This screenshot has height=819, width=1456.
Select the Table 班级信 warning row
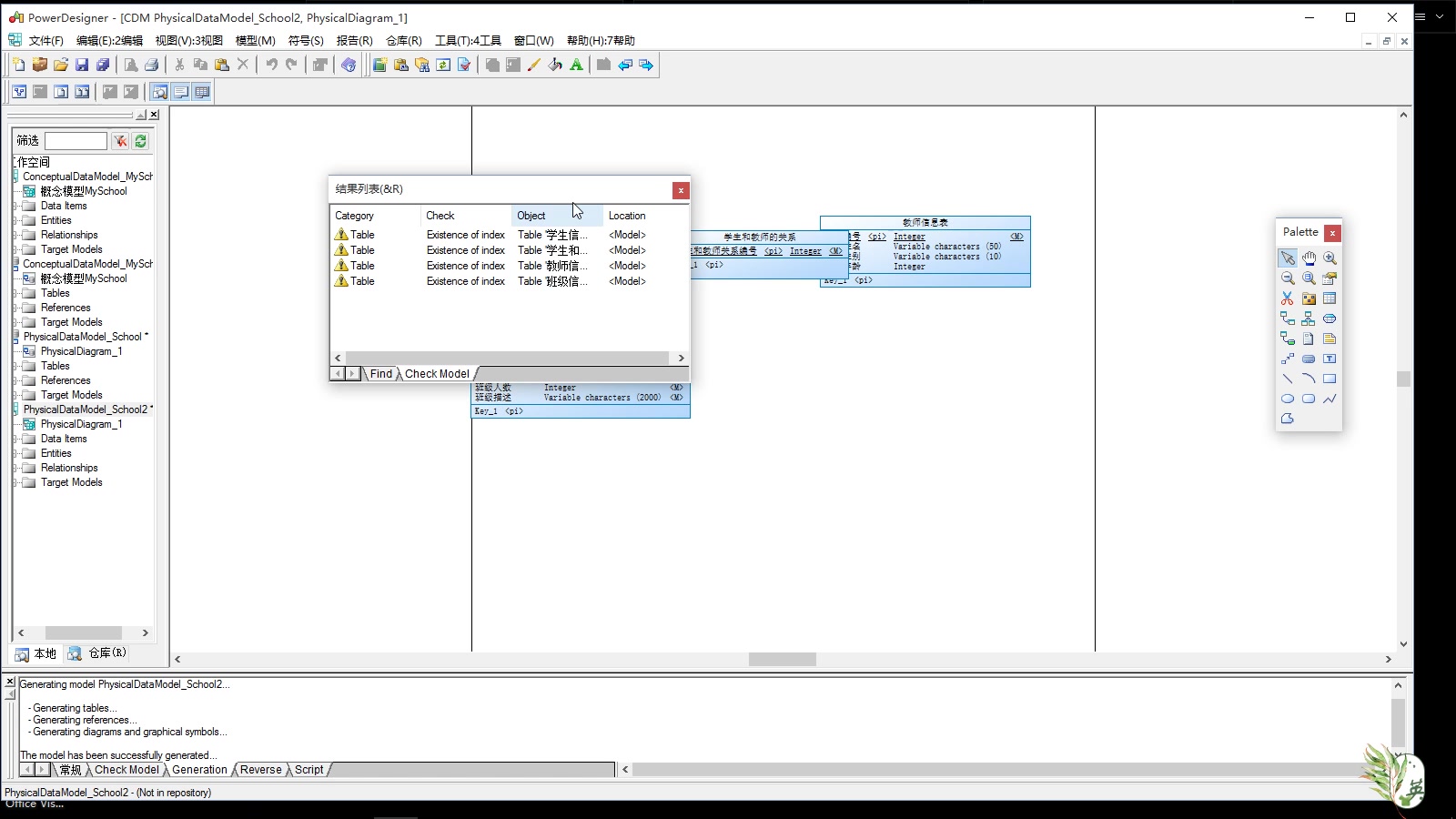coord(509,281)
